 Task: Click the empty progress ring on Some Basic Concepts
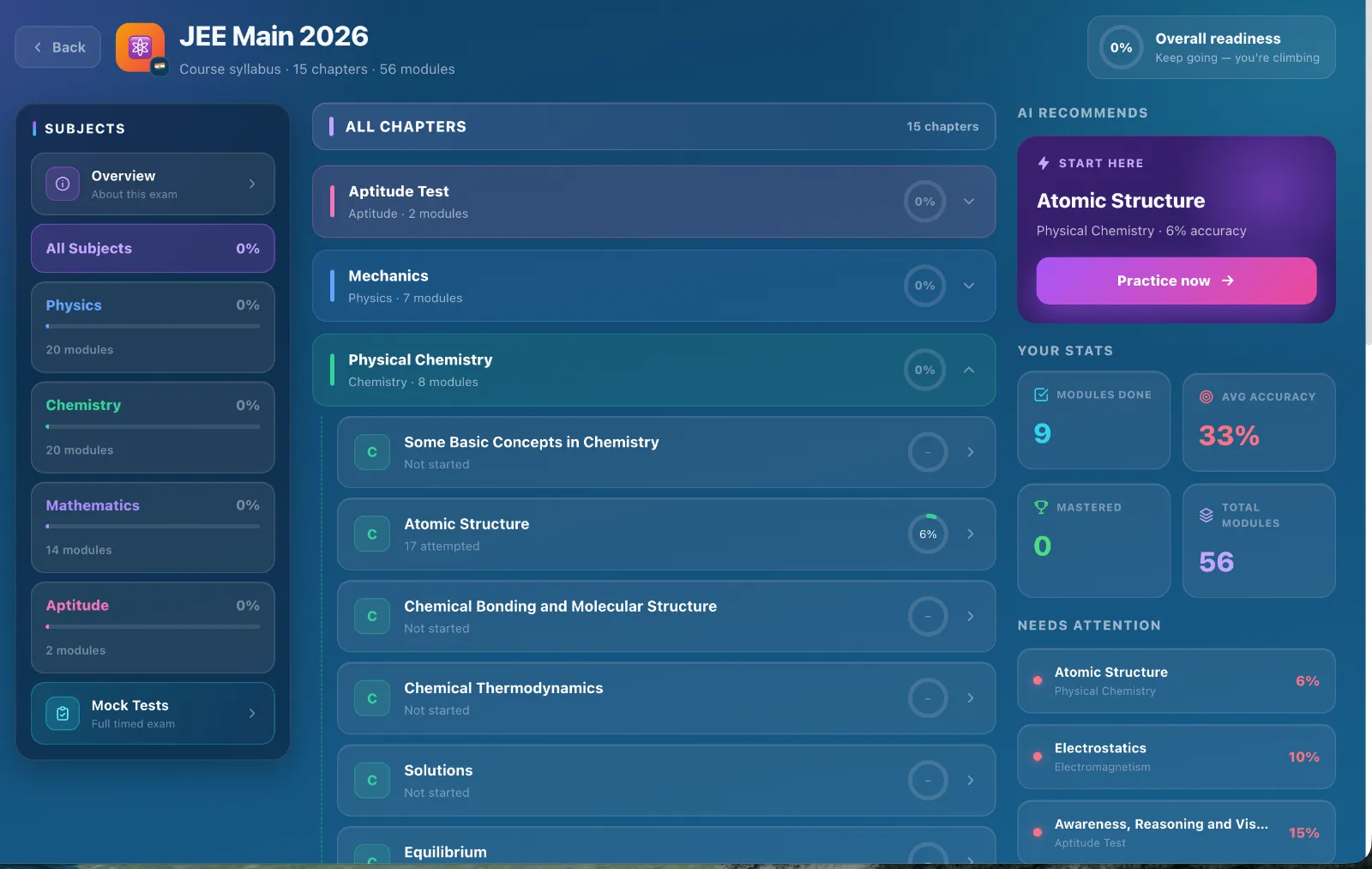tap(928, 452)
